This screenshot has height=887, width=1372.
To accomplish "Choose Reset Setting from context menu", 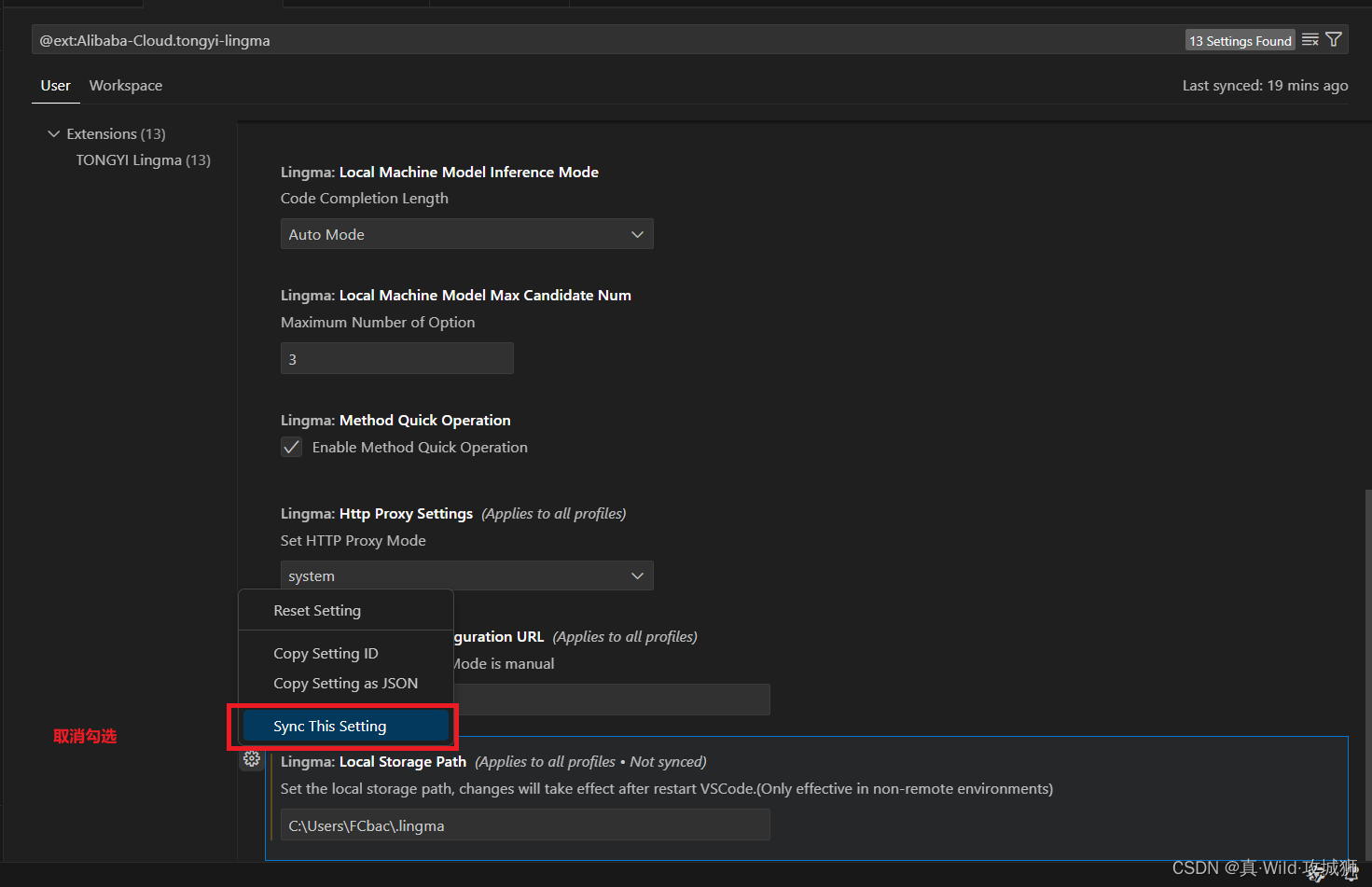I will pos(346,610).
